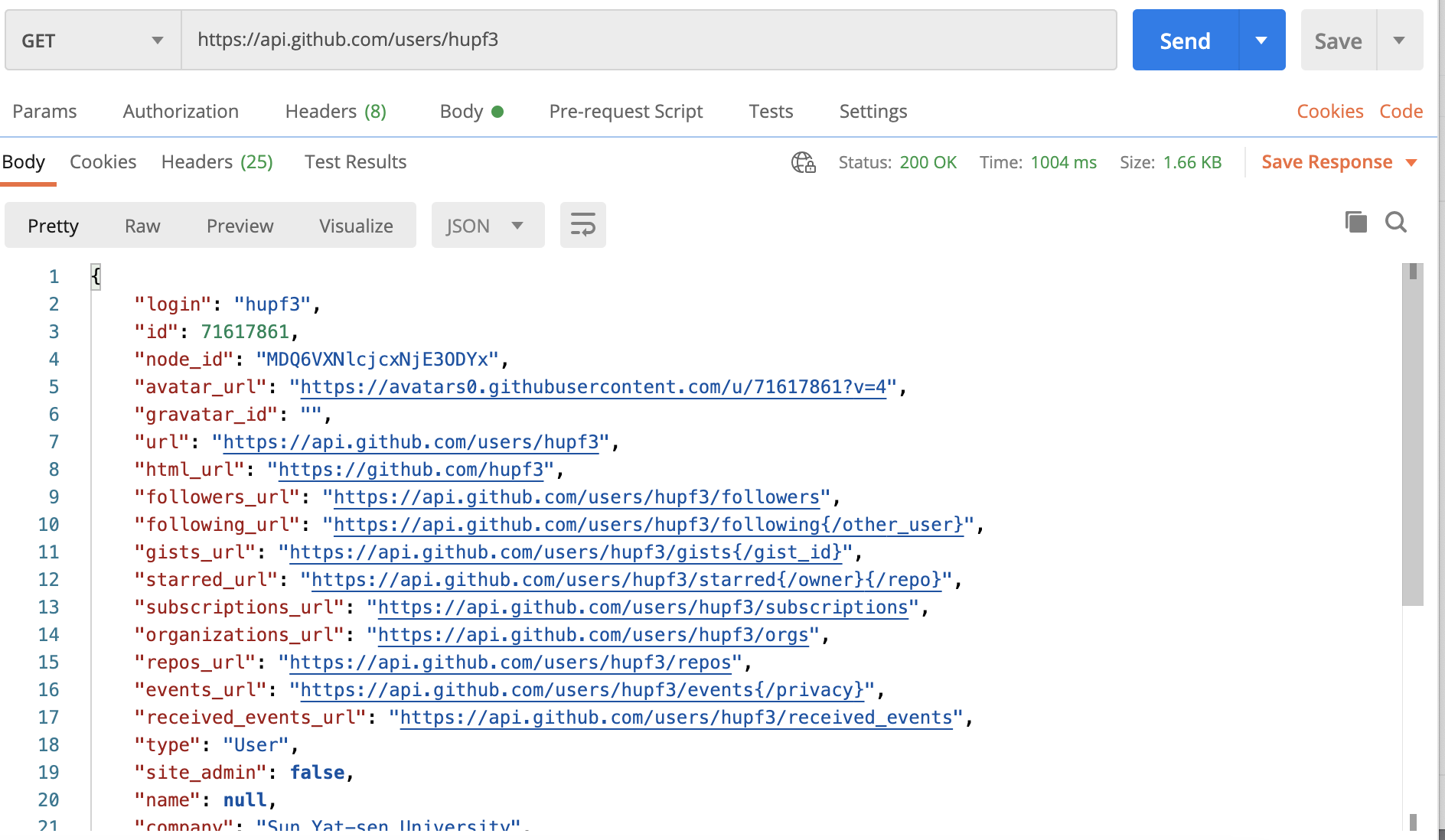Copy the response body to clipboard
This screenshot has width=1445, height=840.
click(1355, 222)
